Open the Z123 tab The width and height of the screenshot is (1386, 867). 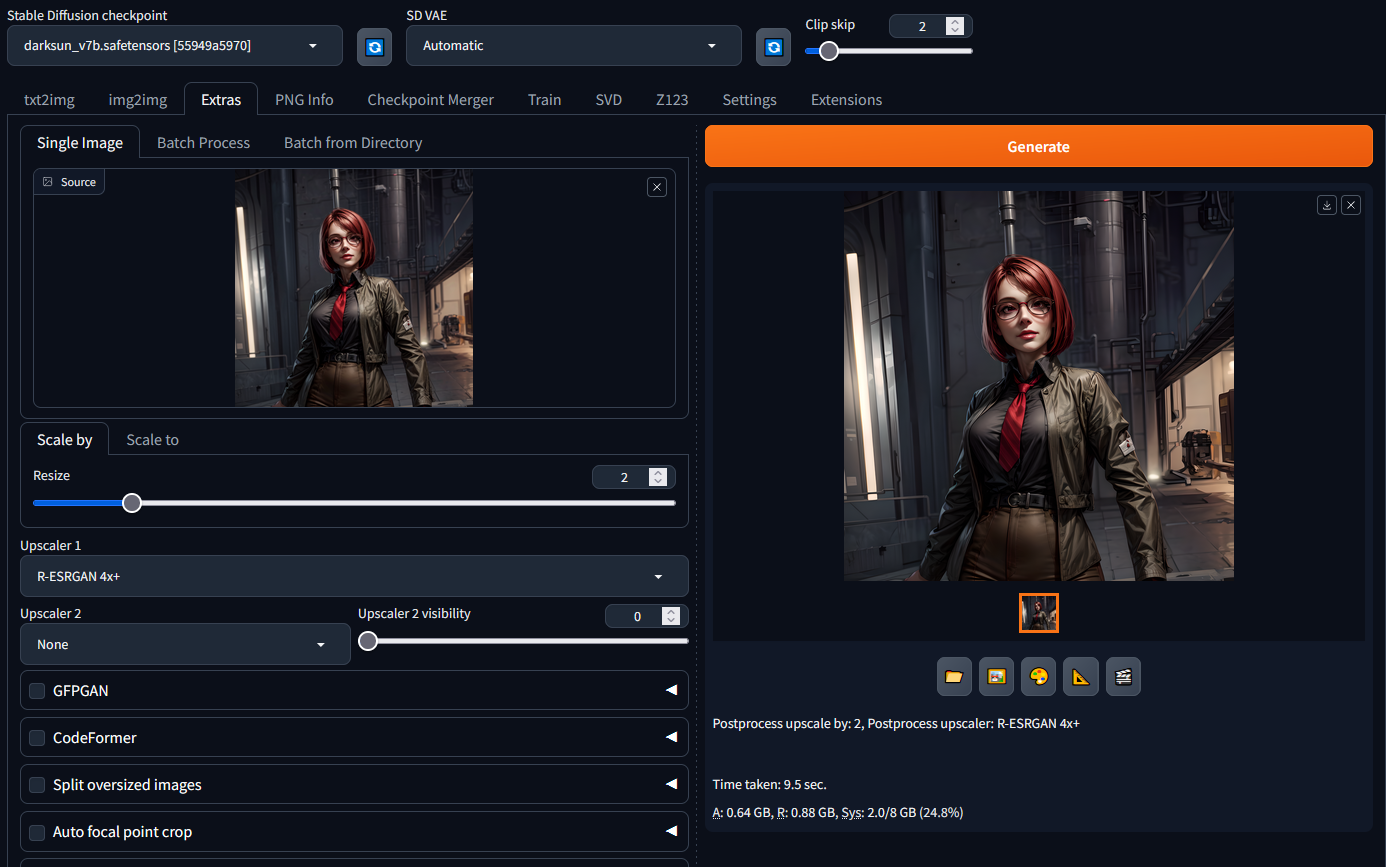click(x=672, y=100)
